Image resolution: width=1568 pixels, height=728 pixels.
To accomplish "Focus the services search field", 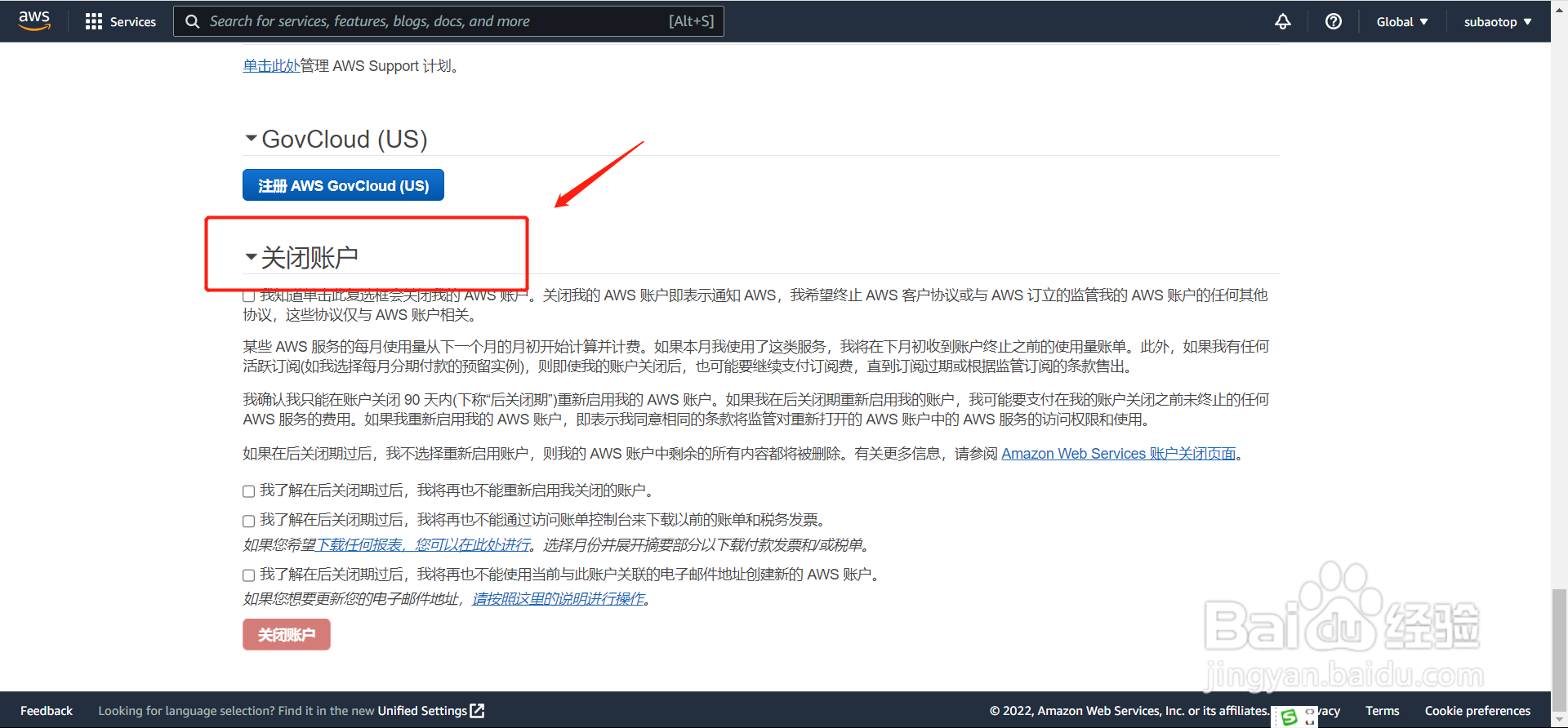I will tap(448, 21).
